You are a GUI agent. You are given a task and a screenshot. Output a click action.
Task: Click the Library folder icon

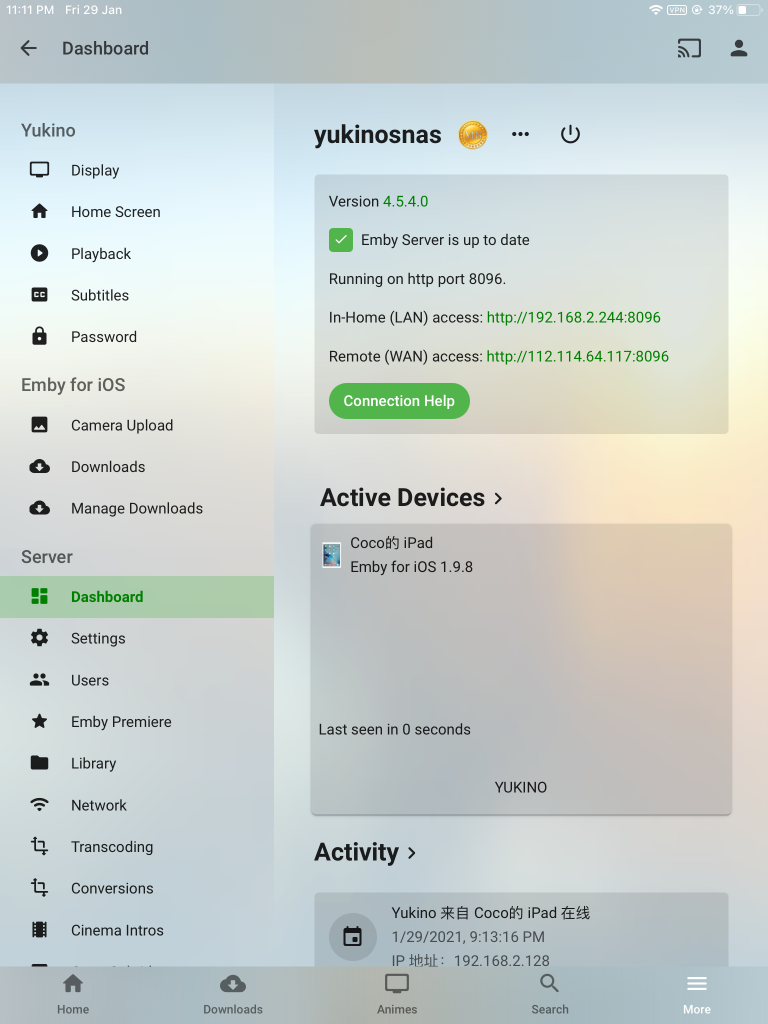39,762
